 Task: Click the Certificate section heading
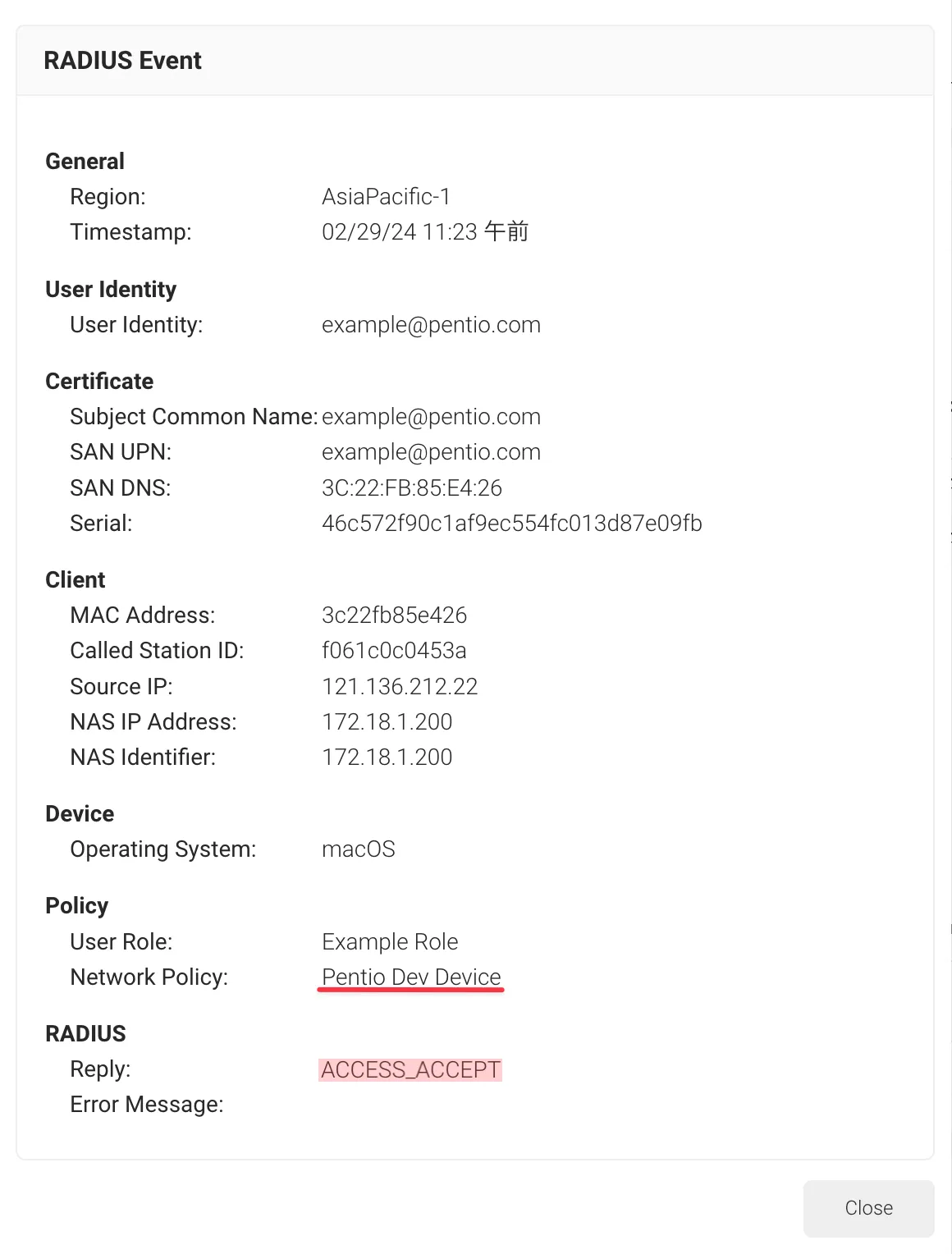(99, 382)
